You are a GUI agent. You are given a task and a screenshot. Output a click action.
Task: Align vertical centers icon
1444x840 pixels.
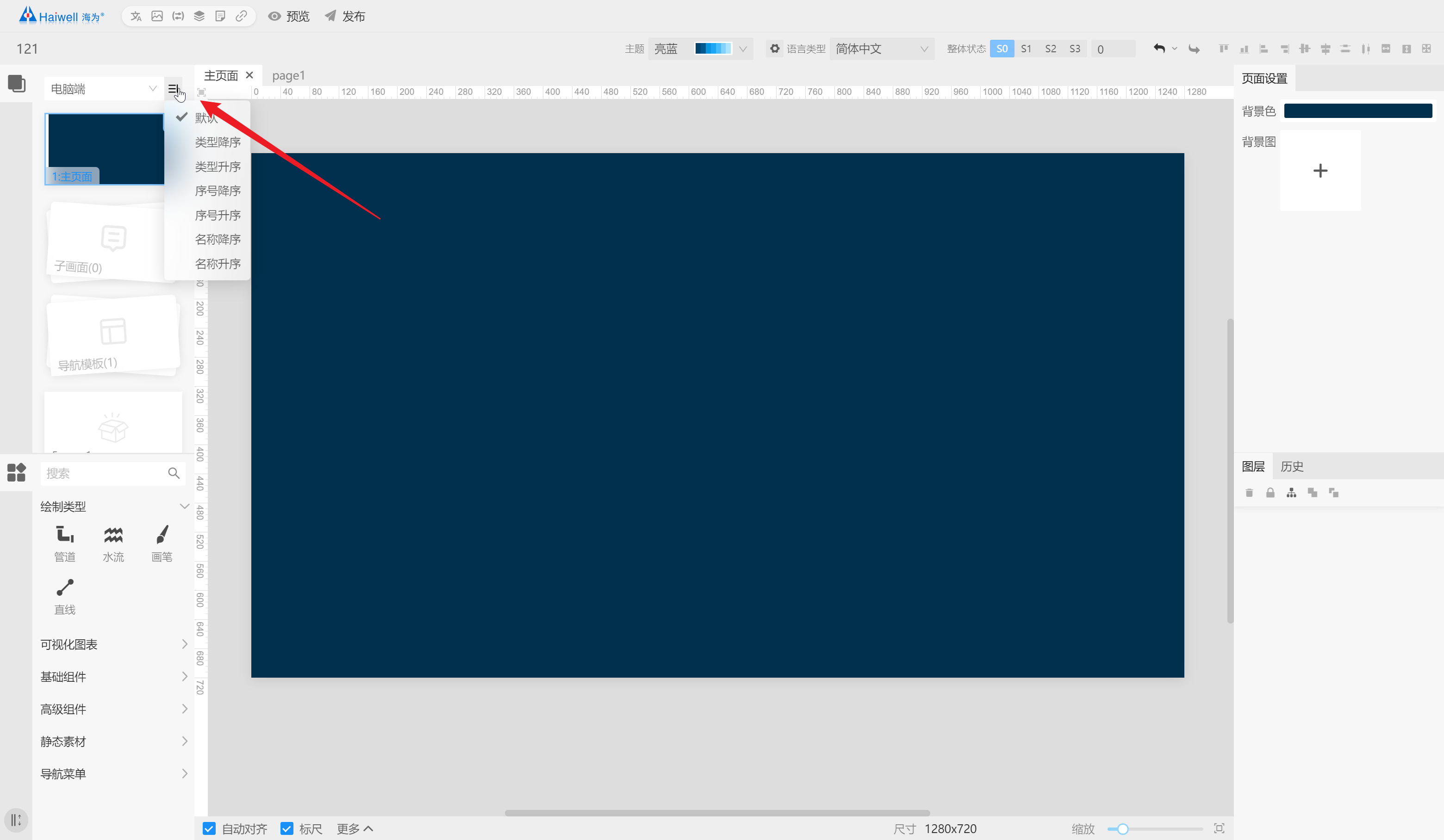[x=1305, y=49]
